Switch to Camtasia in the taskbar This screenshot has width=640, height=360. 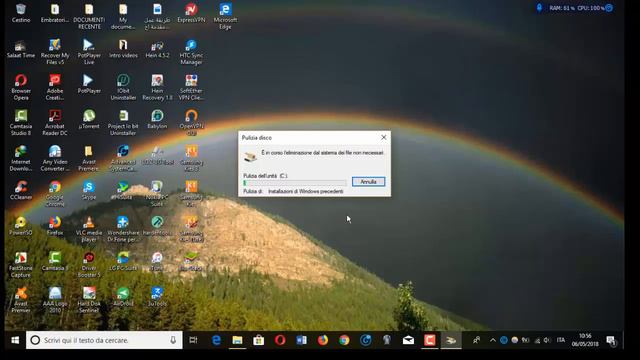429,340
